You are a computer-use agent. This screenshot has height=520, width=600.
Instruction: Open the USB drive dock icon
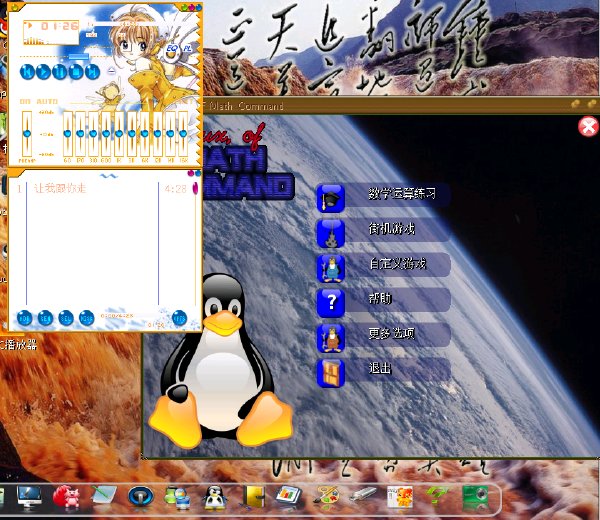click(x=363, y=495)
